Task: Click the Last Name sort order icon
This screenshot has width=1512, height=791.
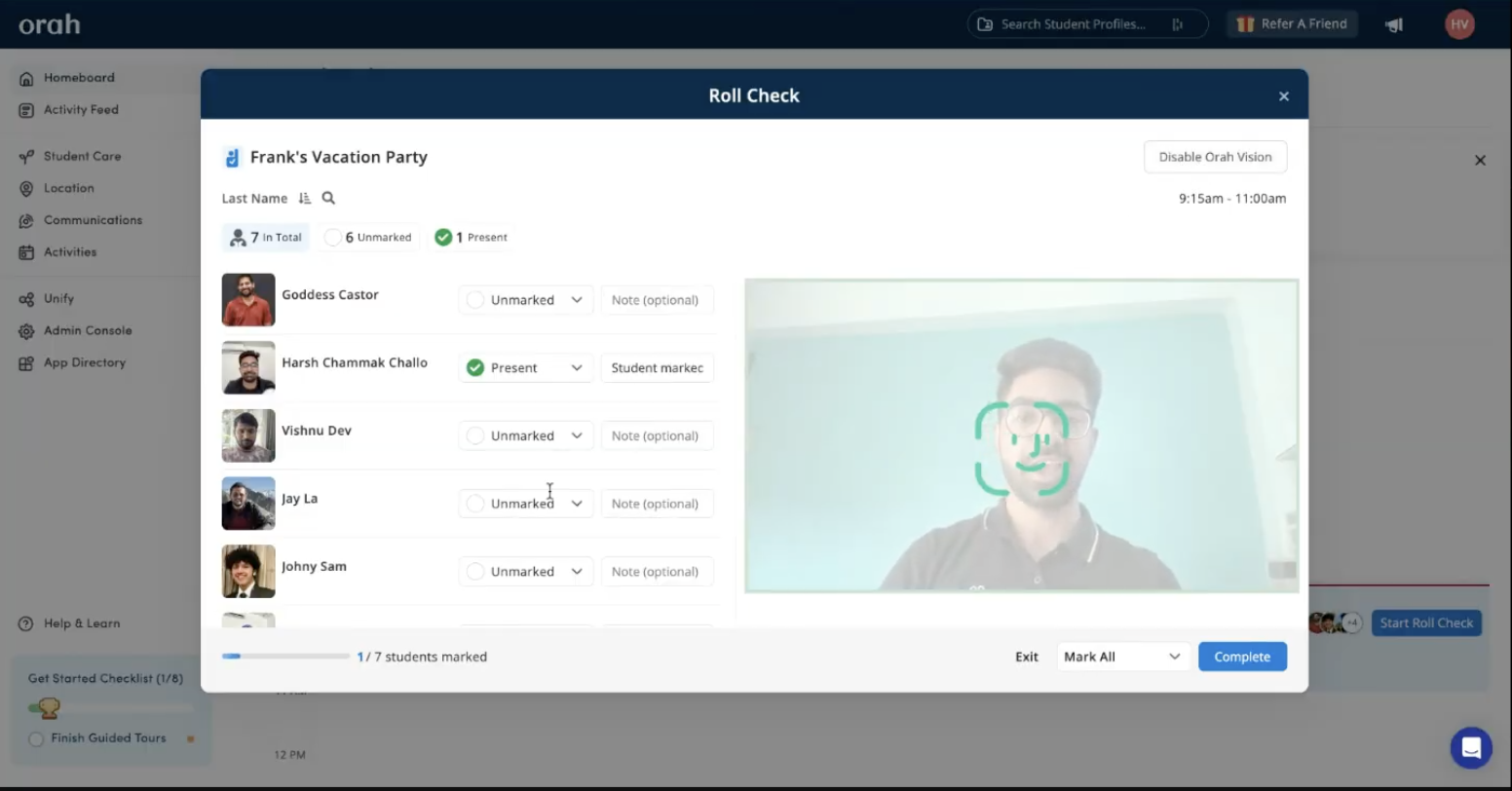Action: pos(305,198)
